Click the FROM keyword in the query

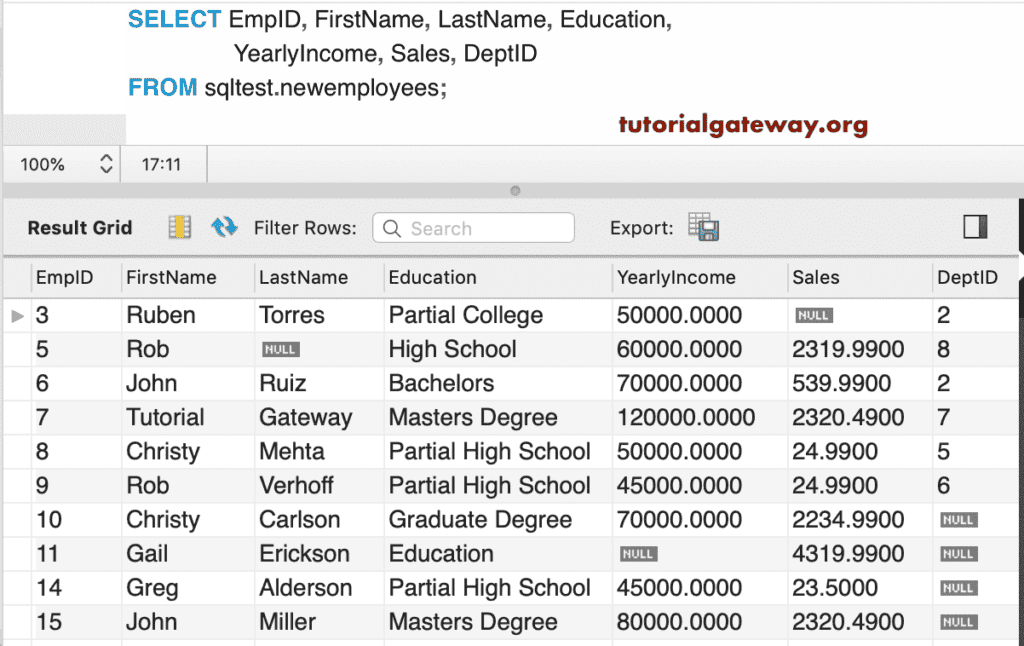coord(163,88)
